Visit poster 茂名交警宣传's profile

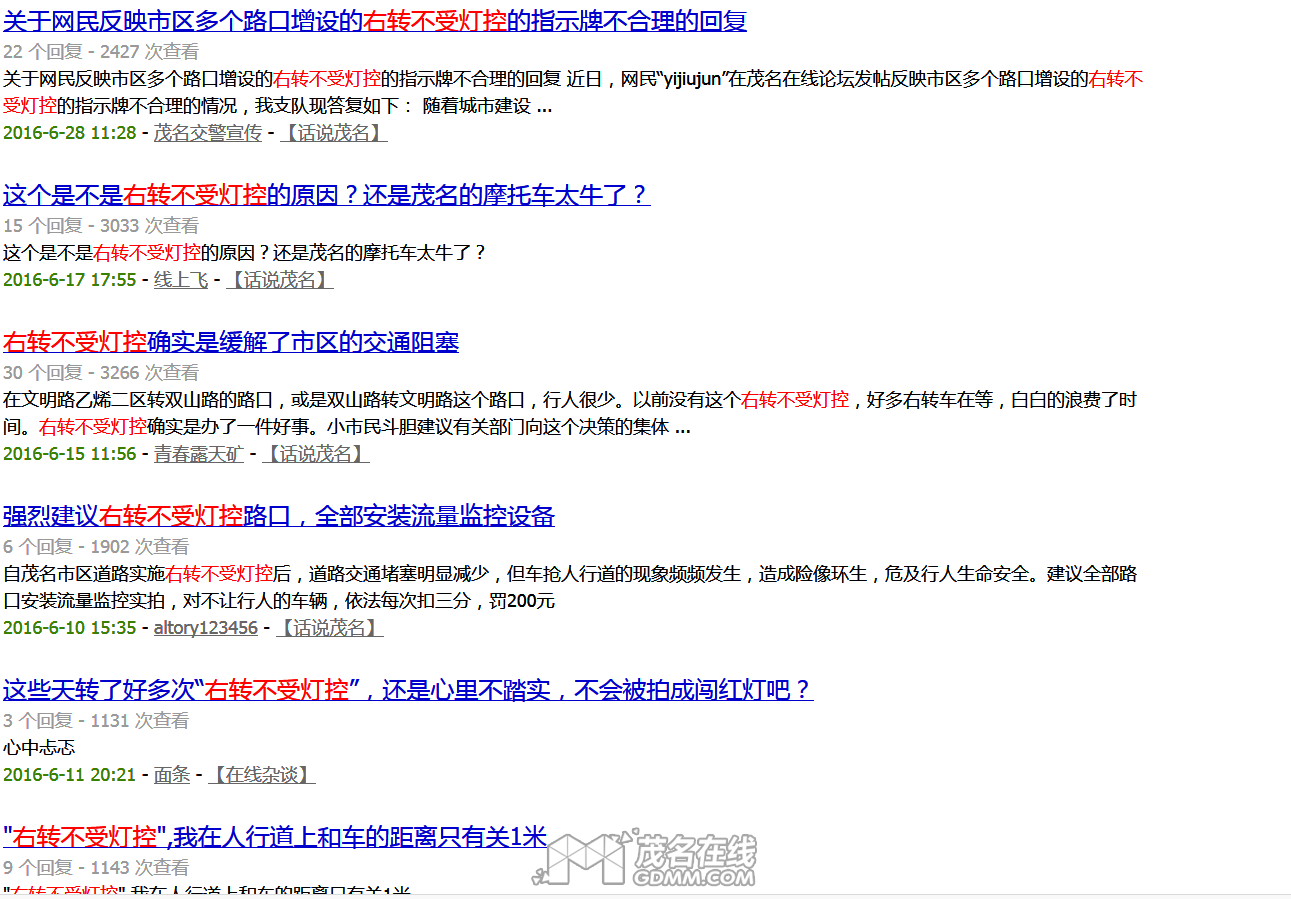click(206, 131)
